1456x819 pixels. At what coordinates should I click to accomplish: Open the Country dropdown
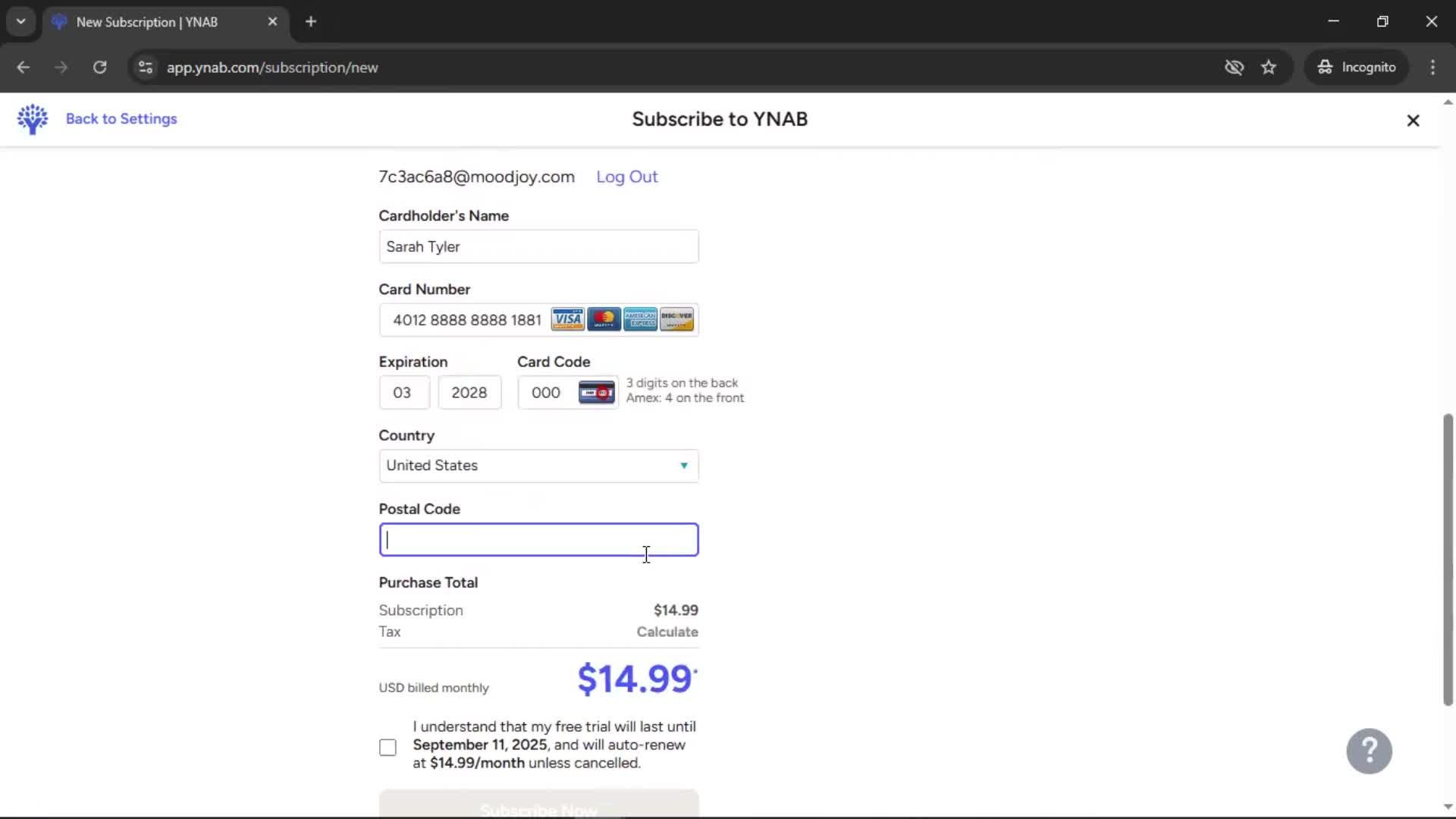(x=538, y=466)
